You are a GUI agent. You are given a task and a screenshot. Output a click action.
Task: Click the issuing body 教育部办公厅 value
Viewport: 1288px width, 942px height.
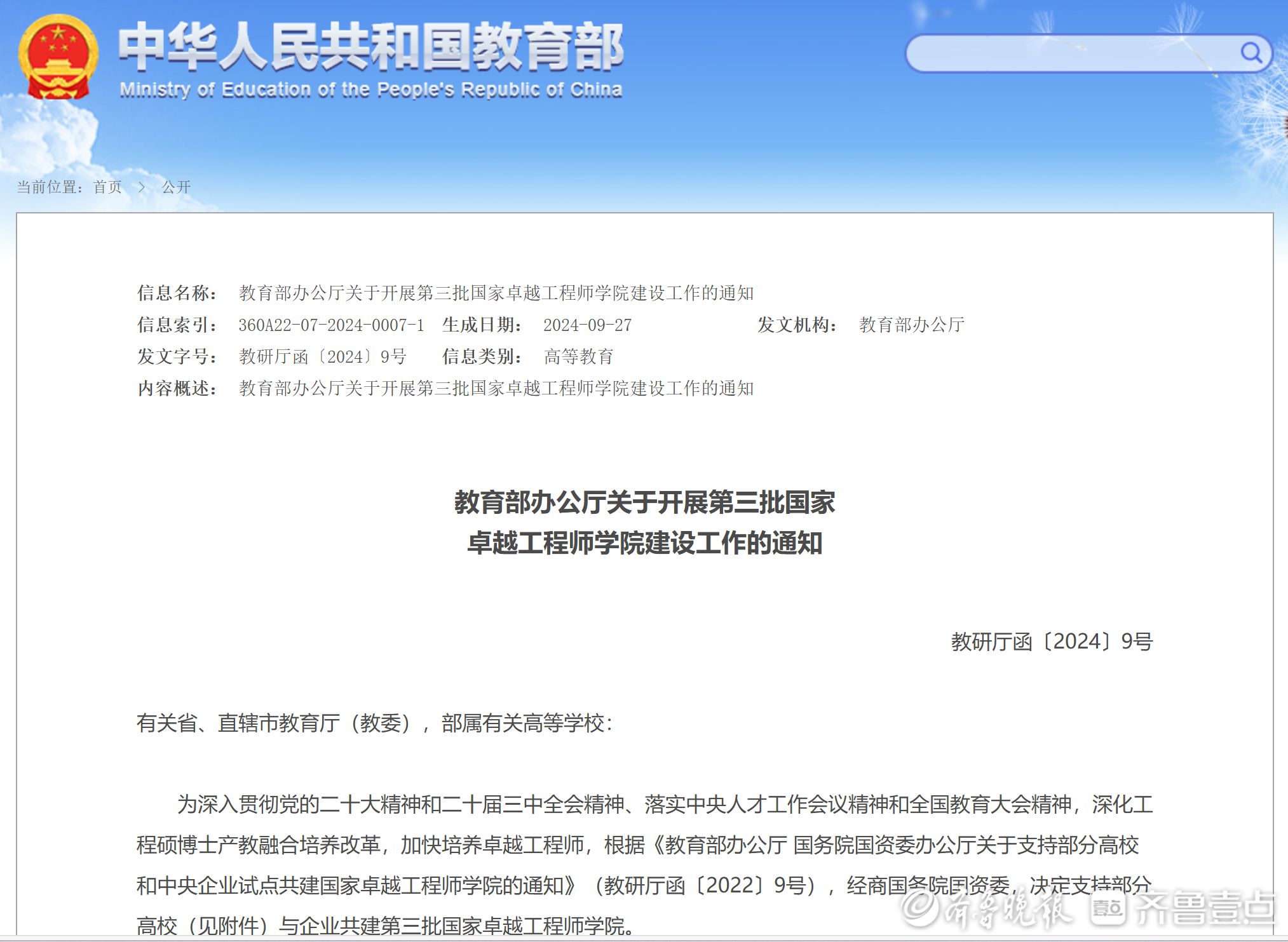[912, 325]
